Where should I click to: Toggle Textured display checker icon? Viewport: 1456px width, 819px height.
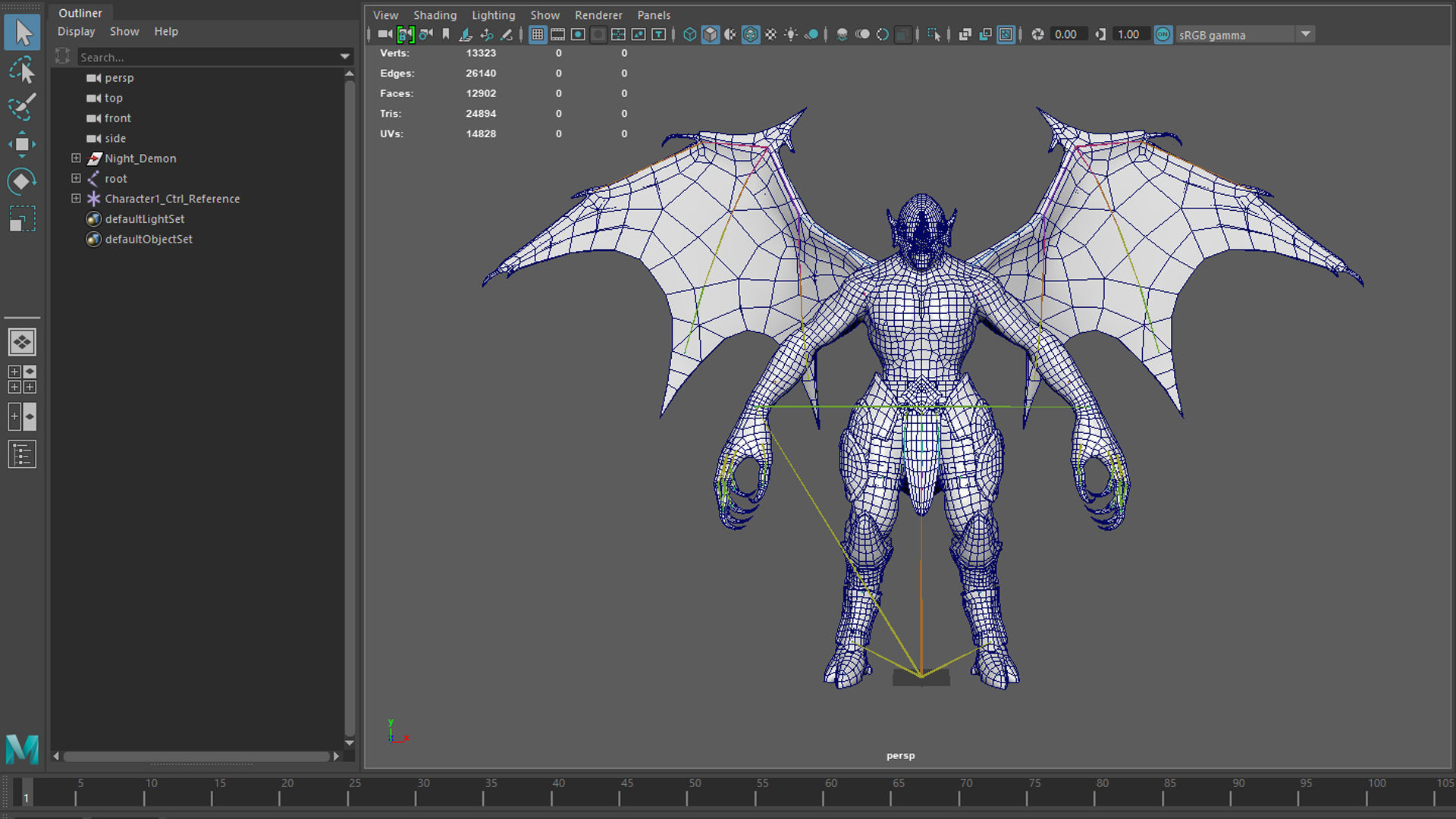[x=770, y=34]
